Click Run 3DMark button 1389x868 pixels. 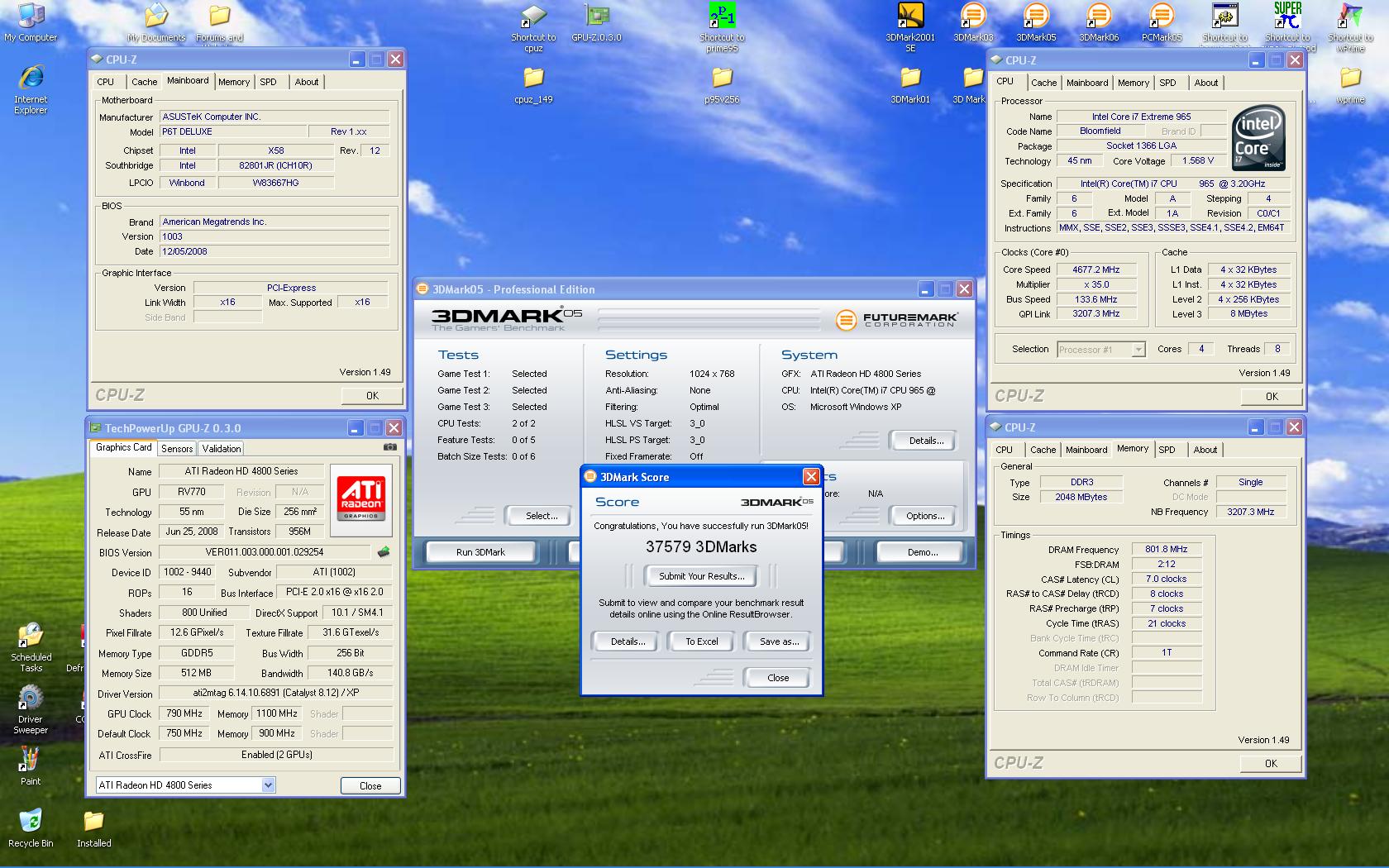coord(481,552)
